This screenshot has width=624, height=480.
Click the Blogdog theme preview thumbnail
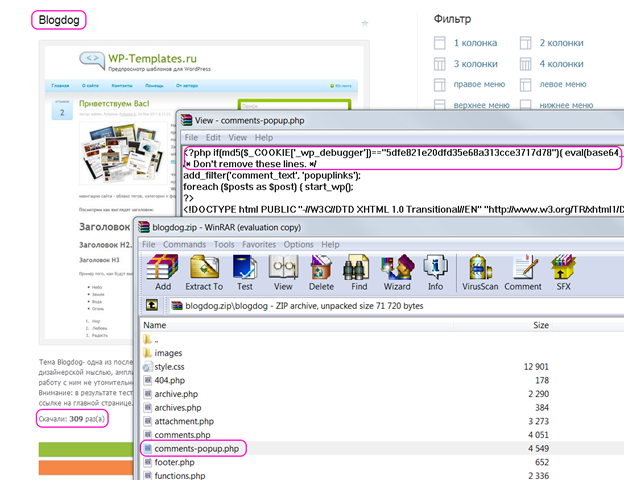click(x=204, y=192)
